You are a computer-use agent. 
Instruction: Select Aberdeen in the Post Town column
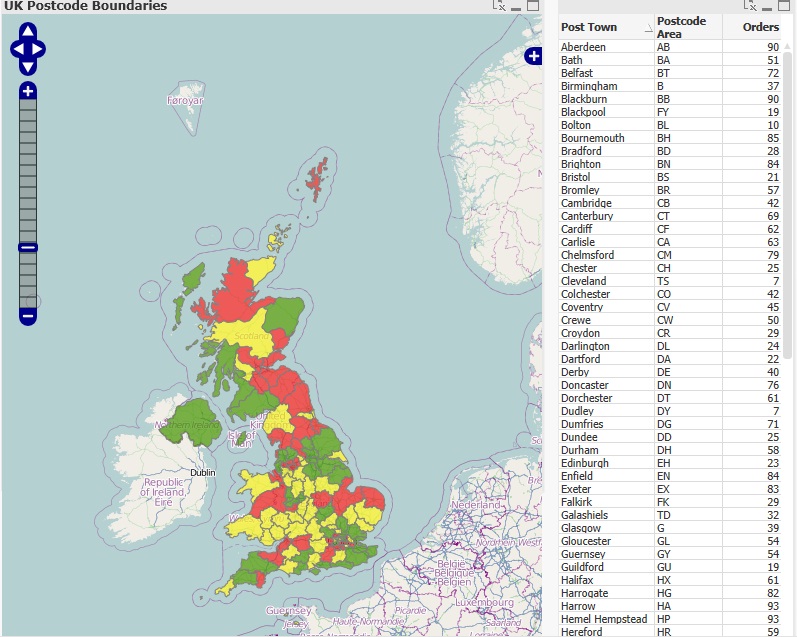pyautogui.click(x=583, y=47)
